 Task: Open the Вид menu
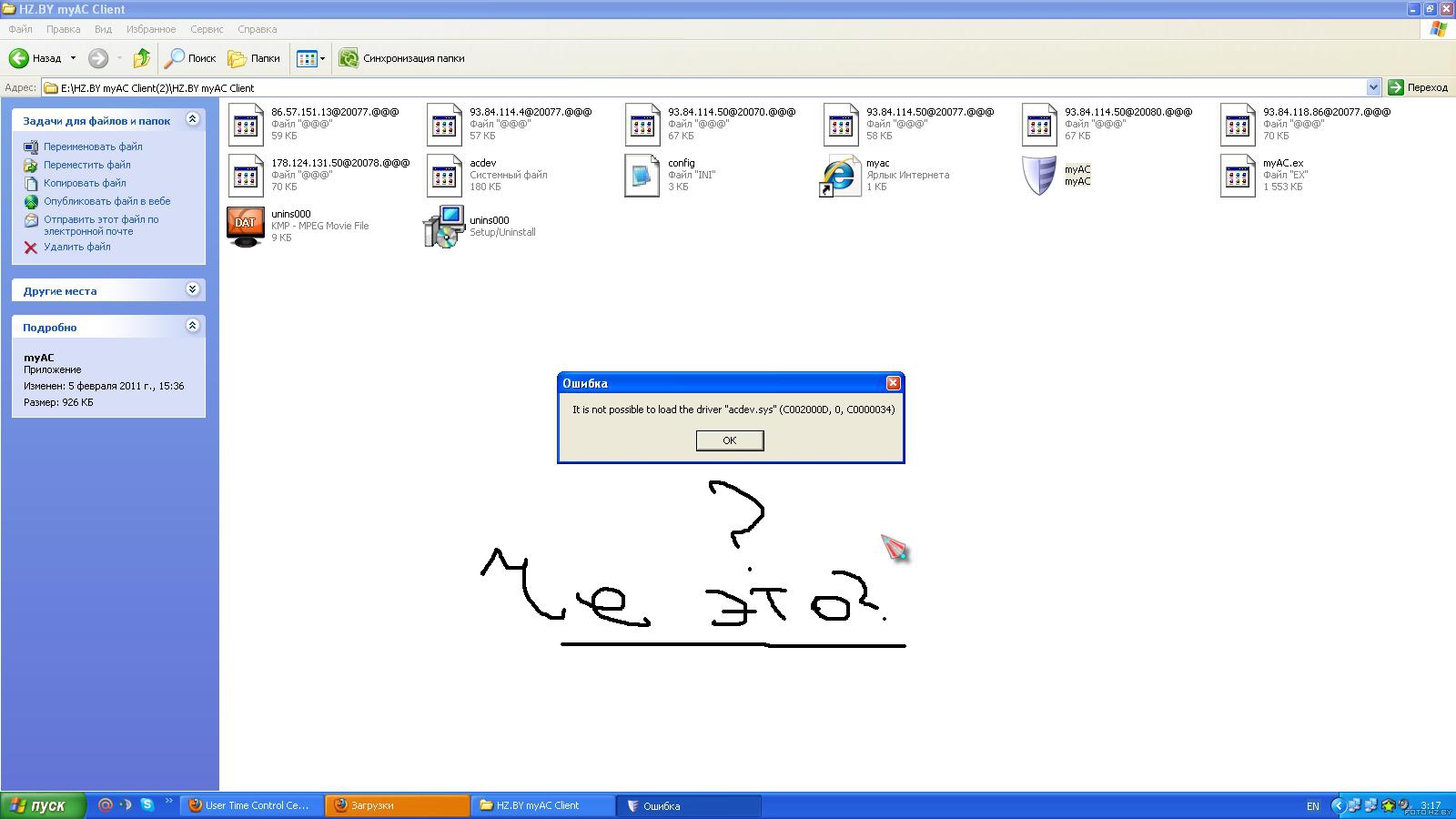tap(104, 29)
